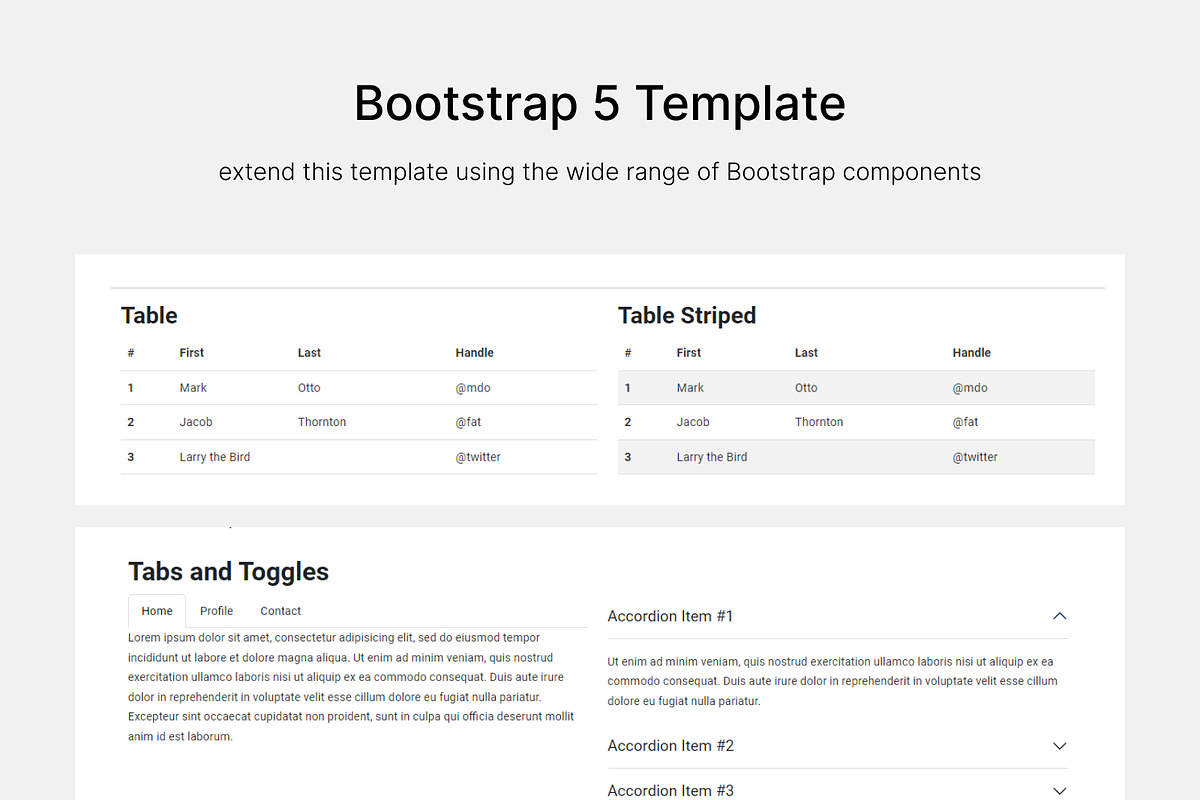Screen dimensions: 1200x800
Task: Click Jacob cell in plain Table
Action: pos(196,422)
